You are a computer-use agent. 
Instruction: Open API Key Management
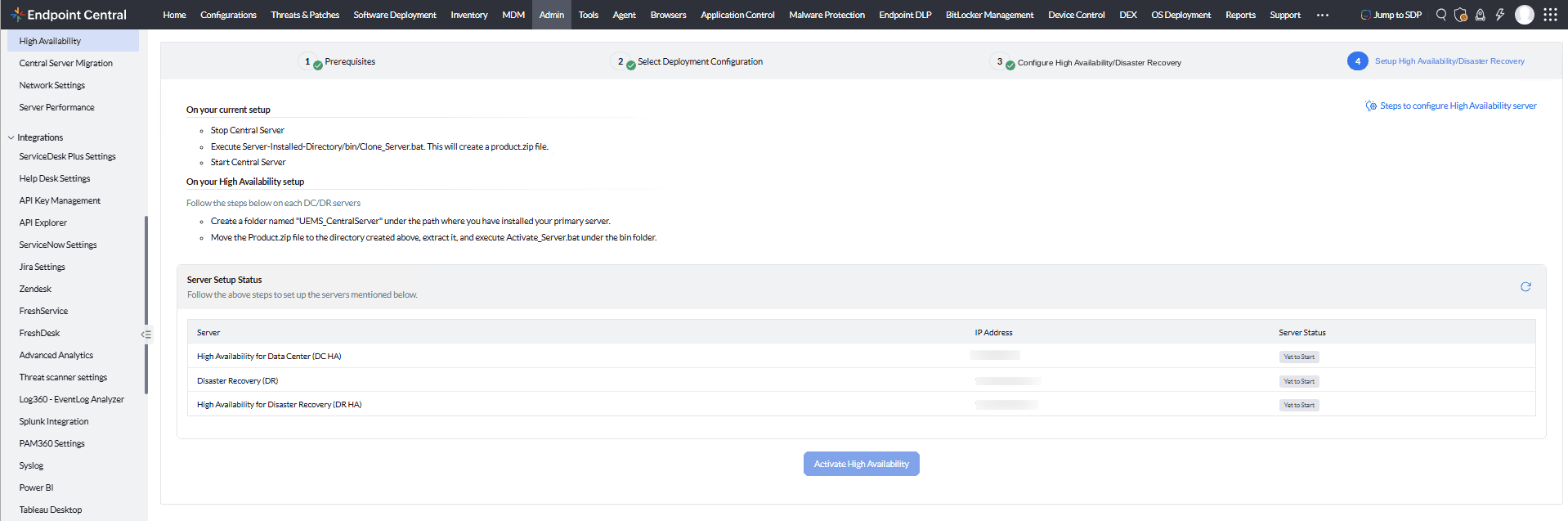[x=60, y=200]
